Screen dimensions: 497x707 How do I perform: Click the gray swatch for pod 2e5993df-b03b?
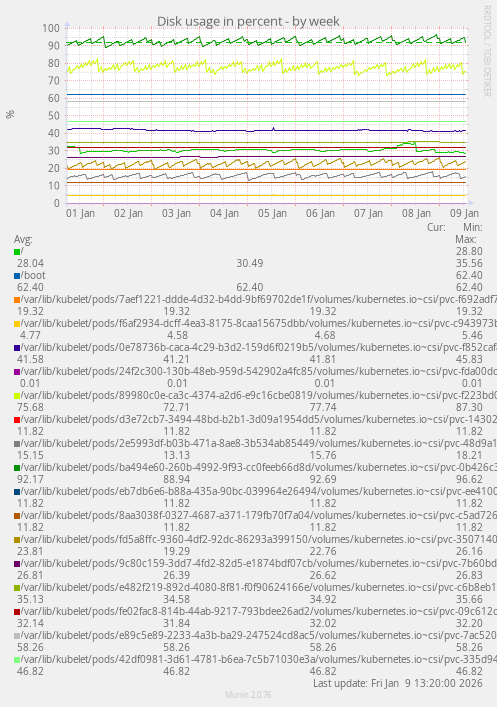click(17, 443)
